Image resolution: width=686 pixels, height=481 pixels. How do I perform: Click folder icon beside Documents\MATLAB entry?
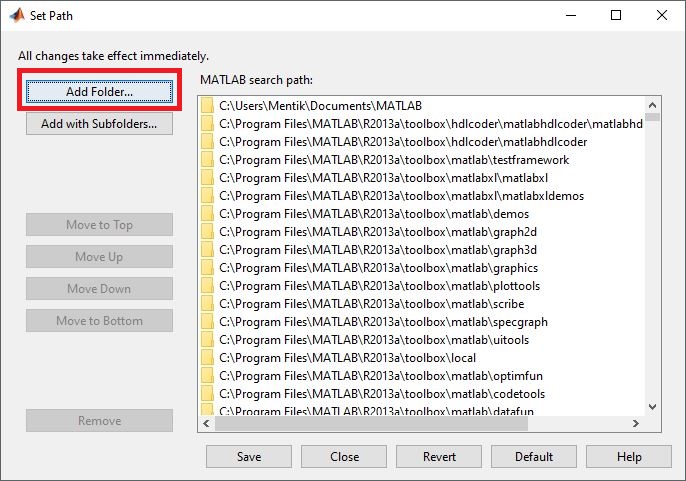click(207, 105)
